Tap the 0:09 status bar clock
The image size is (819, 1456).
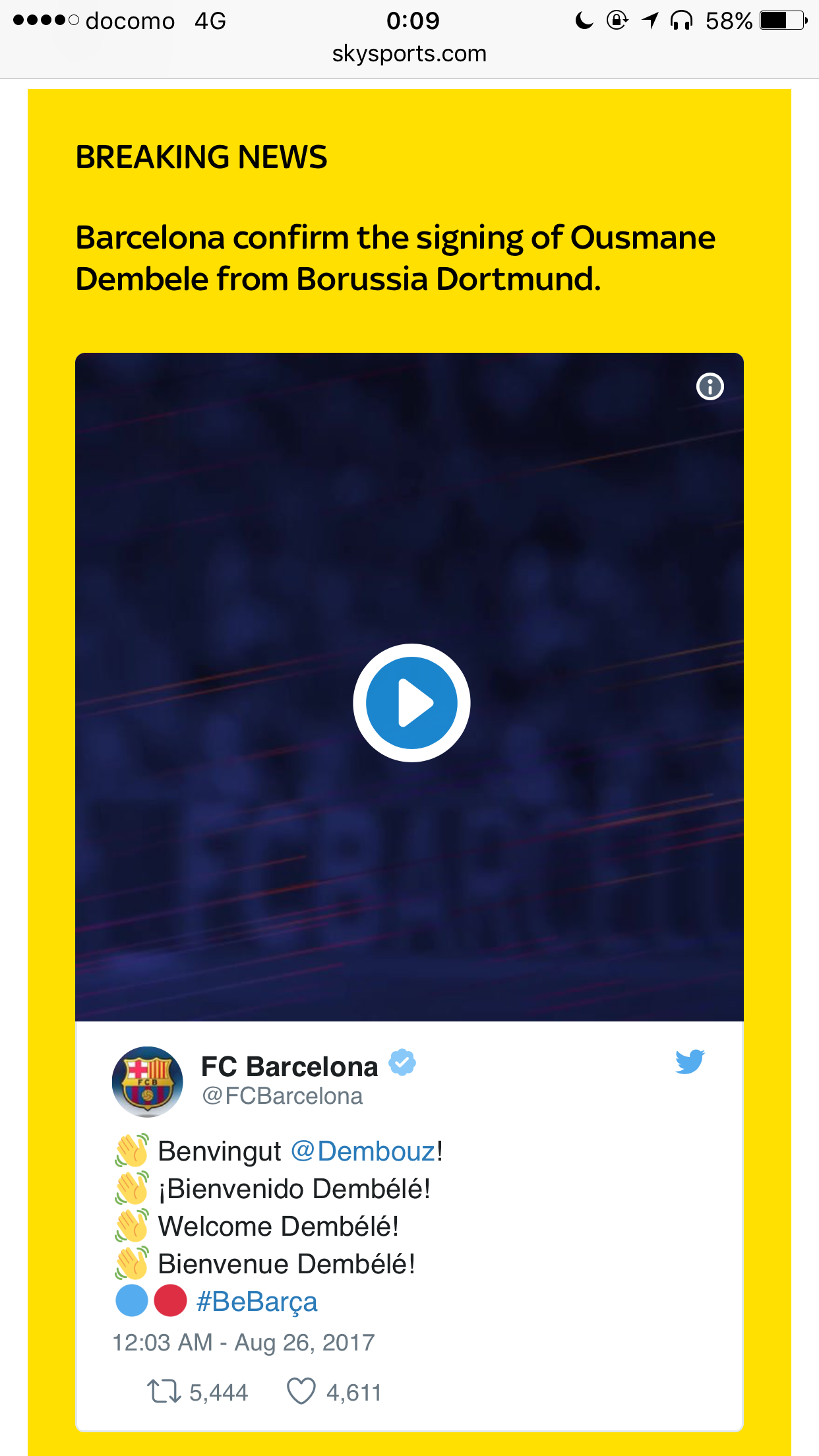(413, 21)
